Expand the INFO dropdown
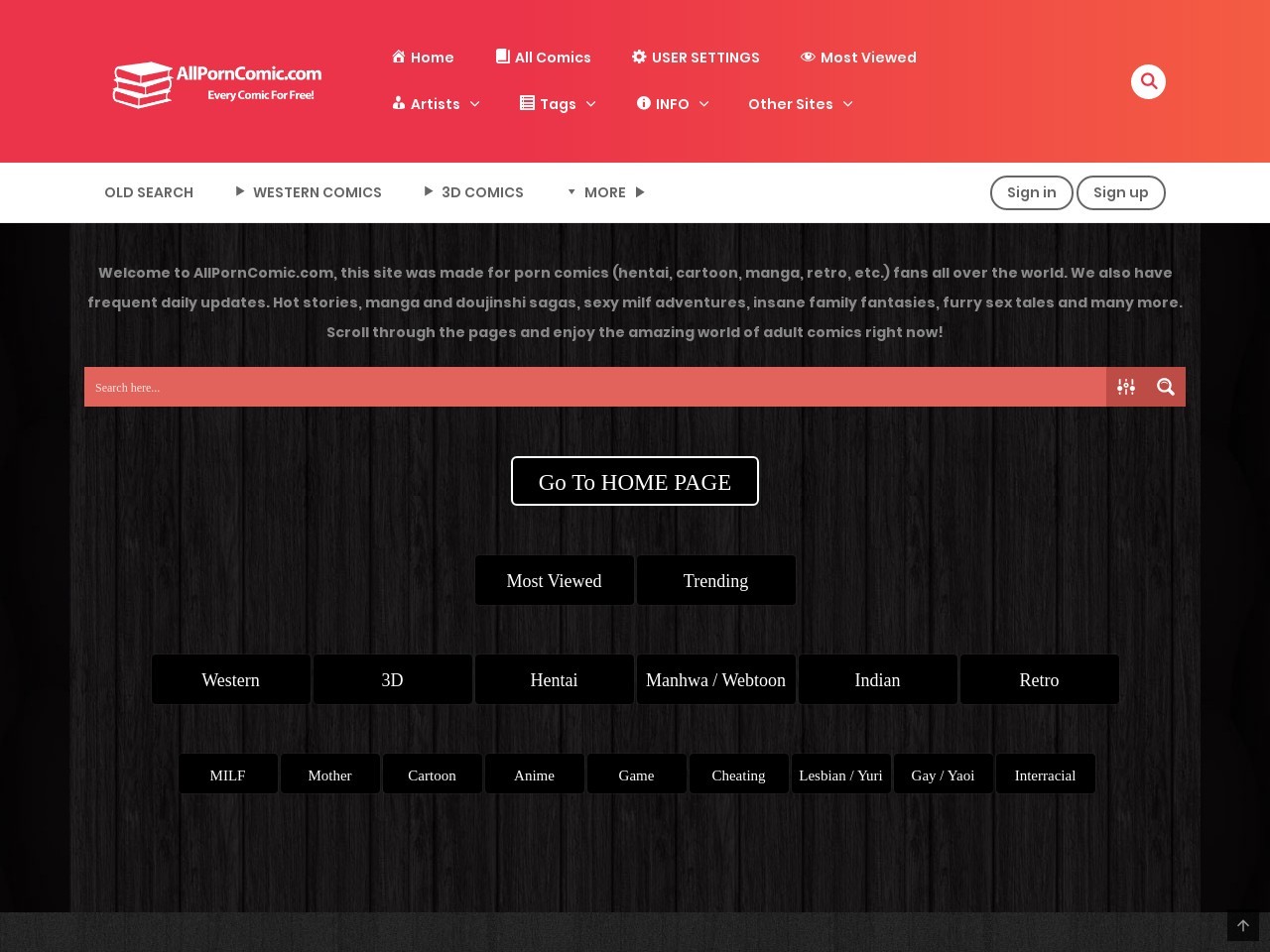 (x=673, y=104)
